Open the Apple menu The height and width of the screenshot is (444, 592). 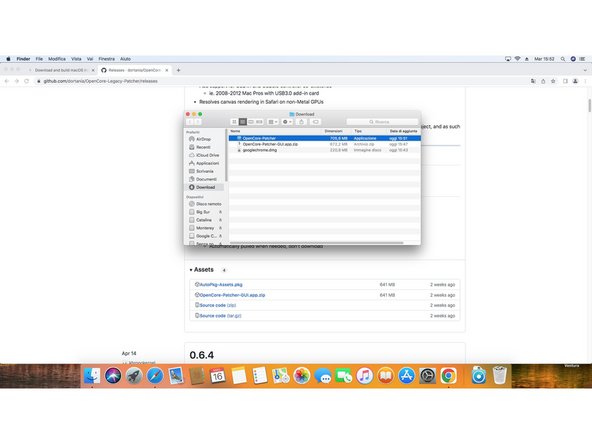[x=8, y=59]
